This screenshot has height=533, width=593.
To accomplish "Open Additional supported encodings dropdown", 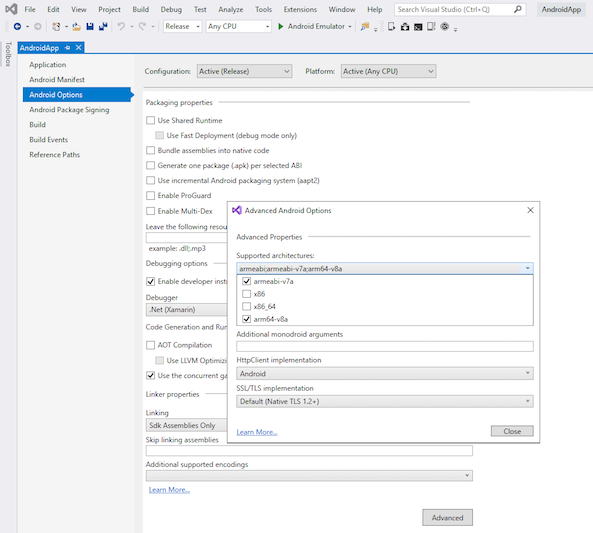I will [309, 476].
